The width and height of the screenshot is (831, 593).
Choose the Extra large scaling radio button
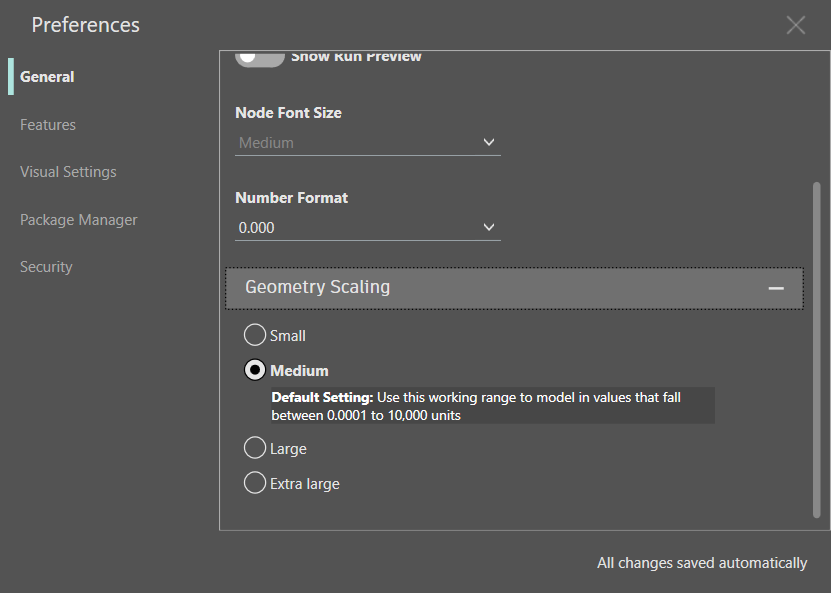click(x=255, y=483)
